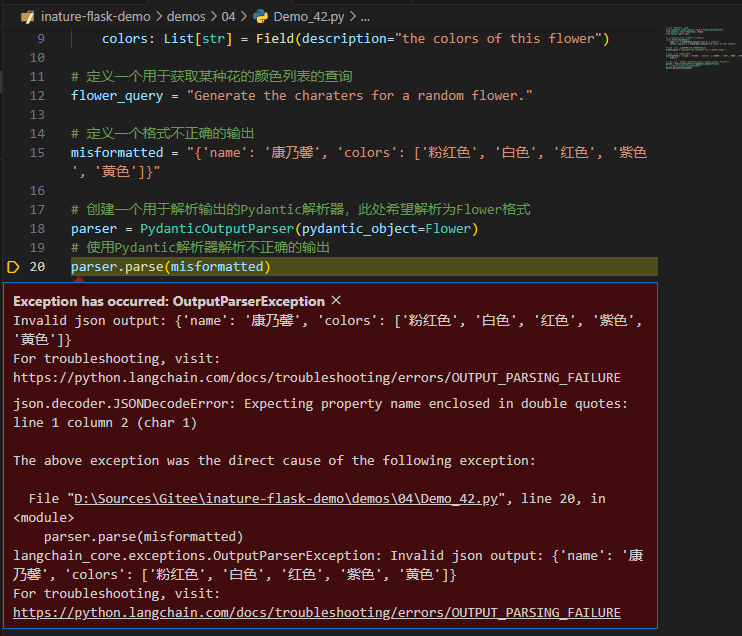
Task: Open the inature-flask-demo breadcrumb folder
Action: click(96, 17)
